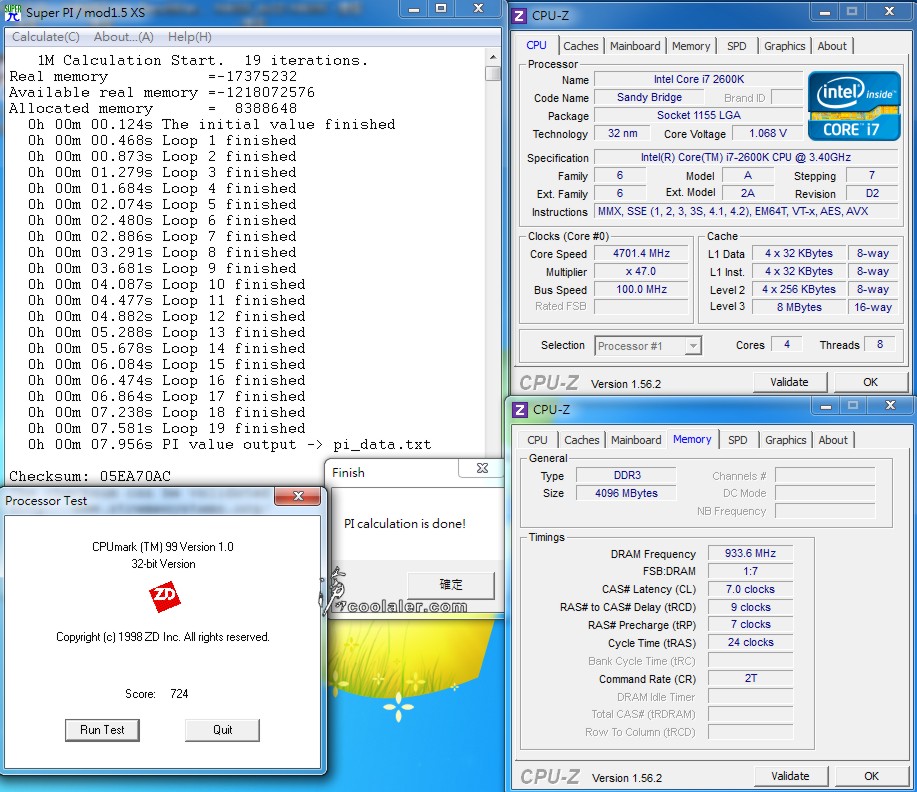Select Memory tab in lower CPU-Z
The image size is (917, 792).
tap(692, 439)
